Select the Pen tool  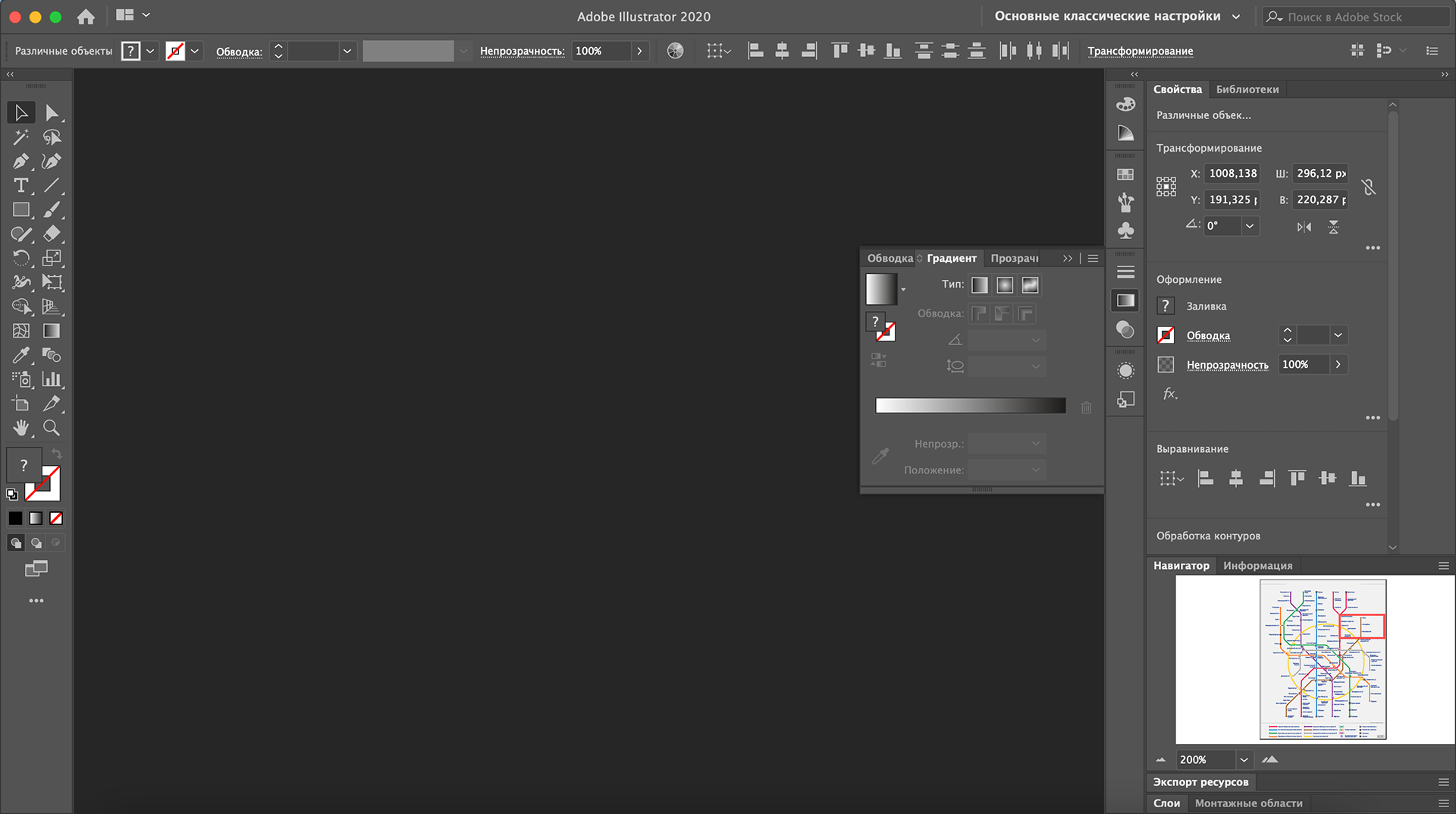20,162
